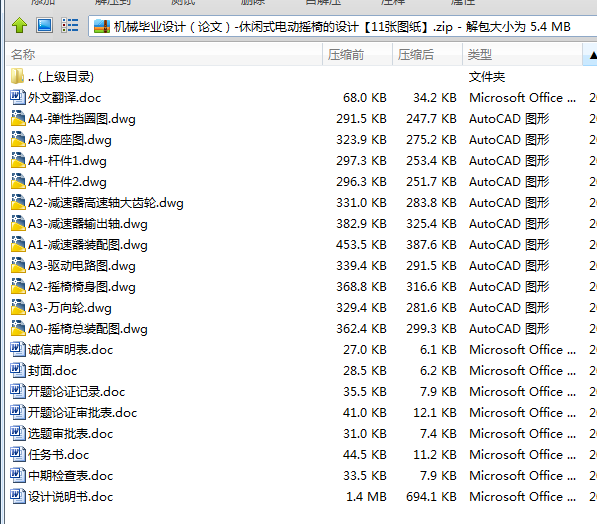Select the file name A3-驱动电路图.dwg
This screenshot has height=524, width=597.
(82, 265)
